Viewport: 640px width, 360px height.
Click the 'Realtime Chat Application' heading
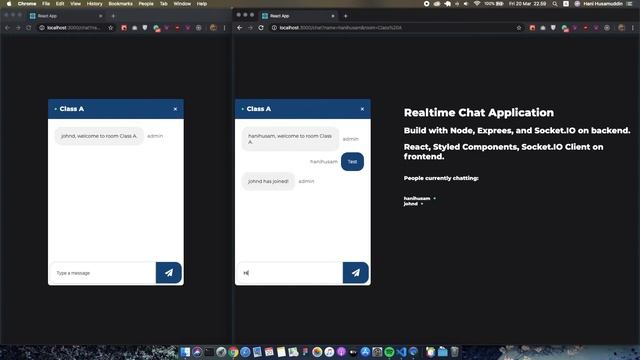(x=479, y=113)
